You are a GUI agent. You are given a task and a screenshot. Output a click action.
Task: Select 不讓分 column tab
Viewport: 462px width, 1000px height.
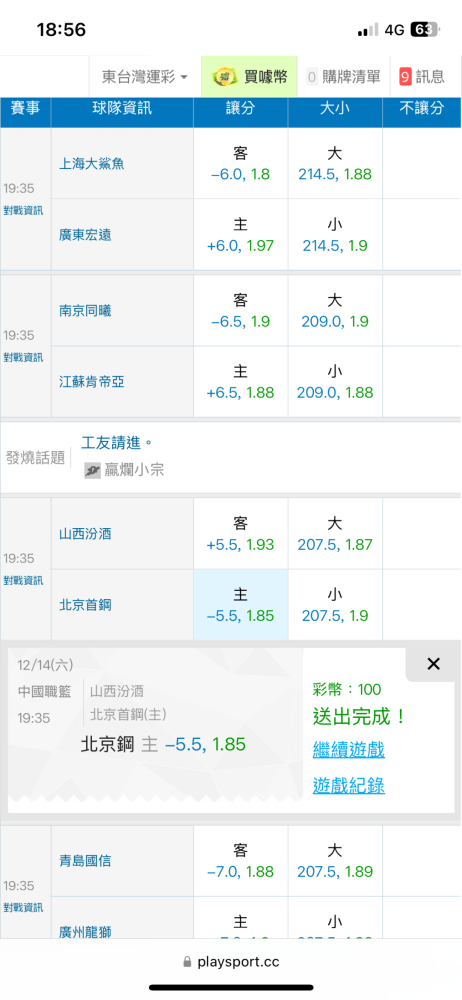tap(422, 108)
